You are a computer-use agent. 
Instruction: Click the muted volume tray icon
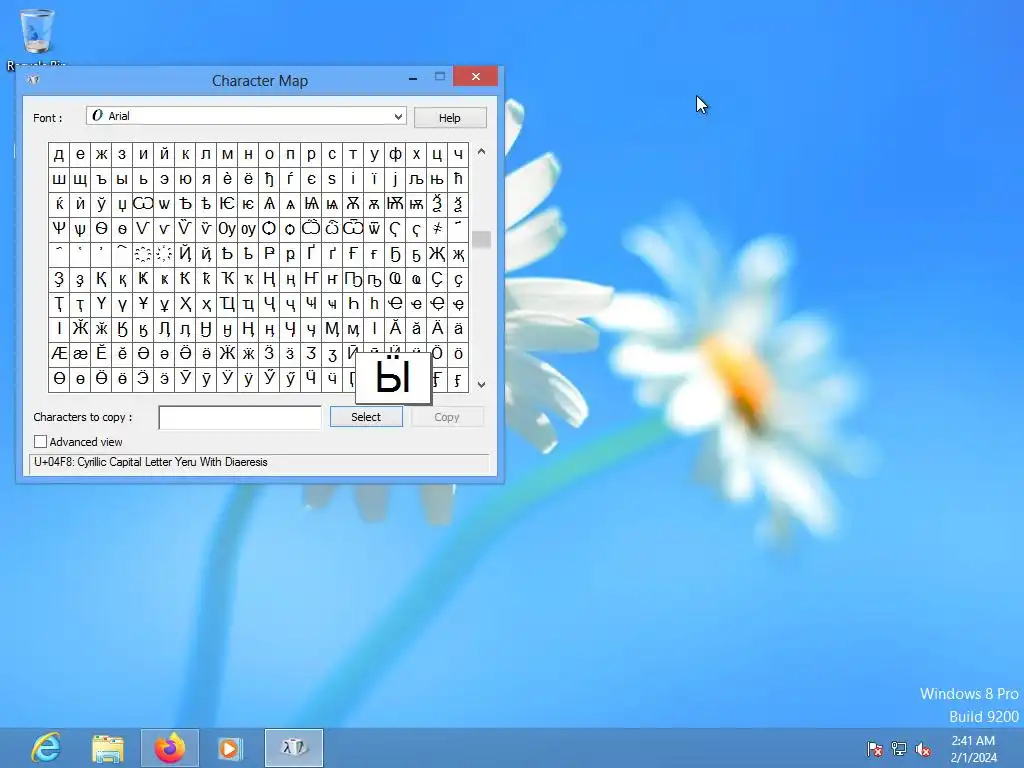pos(923,749)
